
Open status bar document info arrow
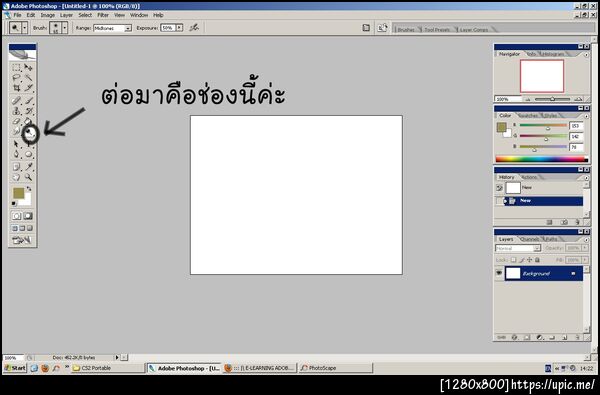tap(117, 357)
